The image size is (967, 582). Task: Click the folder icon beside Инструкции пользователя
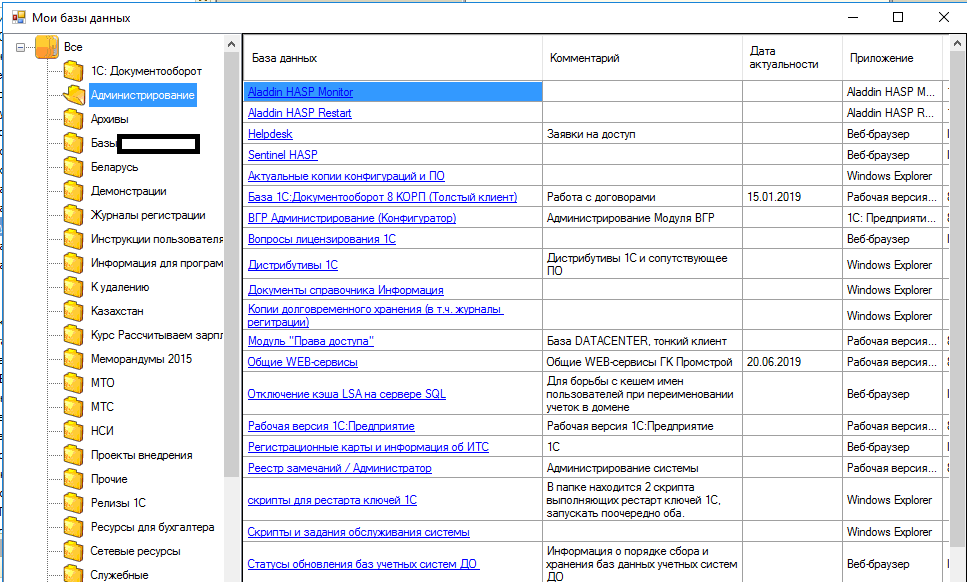click(73, 239)
